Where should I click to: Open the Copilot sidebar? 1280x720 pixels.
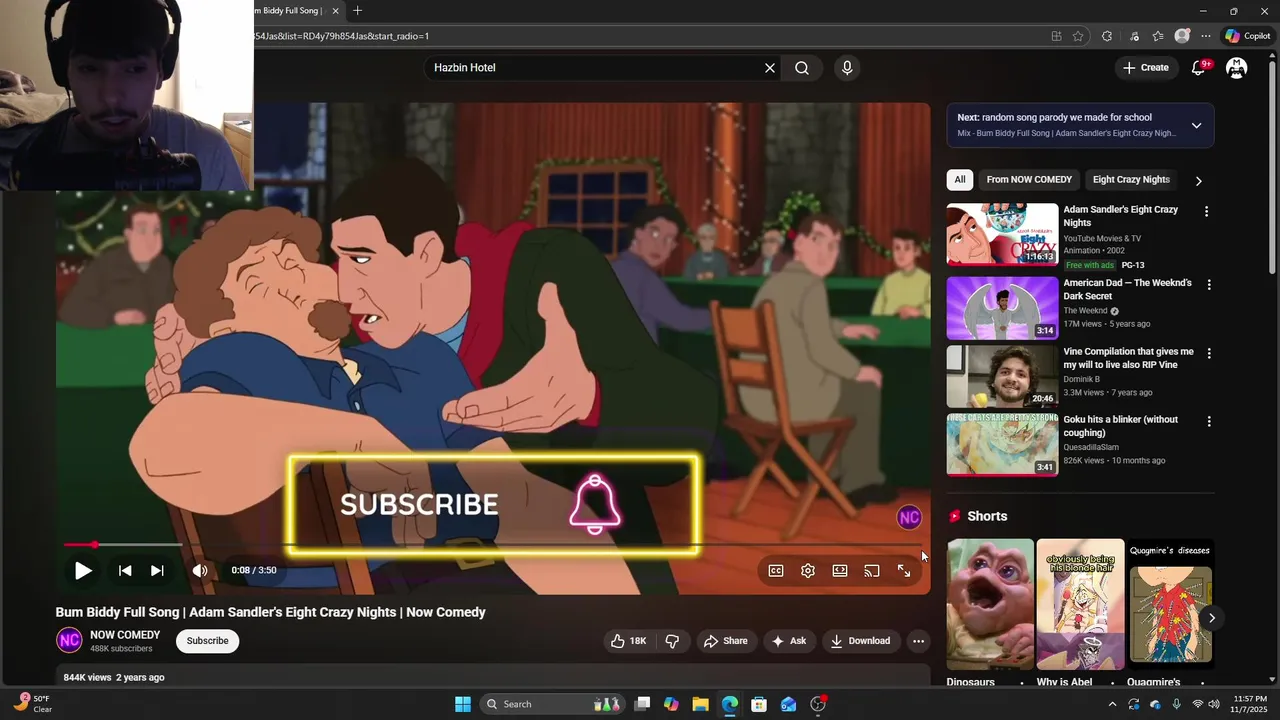pyautogui.click(x=1248, y=36)
